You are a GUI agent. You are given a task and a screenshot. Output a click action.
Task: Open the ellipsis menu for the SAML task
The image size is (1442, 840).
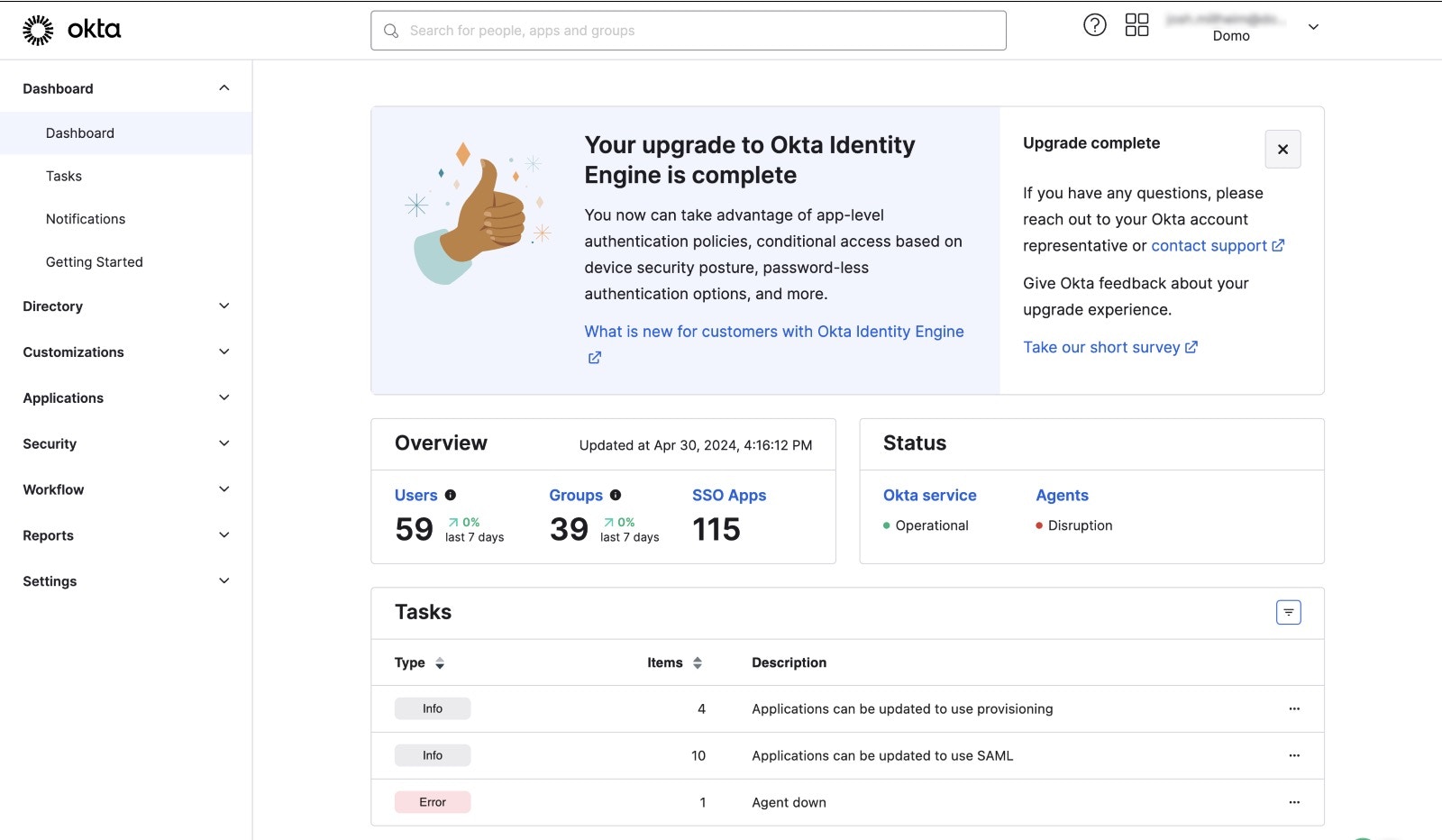[1295, 755]
